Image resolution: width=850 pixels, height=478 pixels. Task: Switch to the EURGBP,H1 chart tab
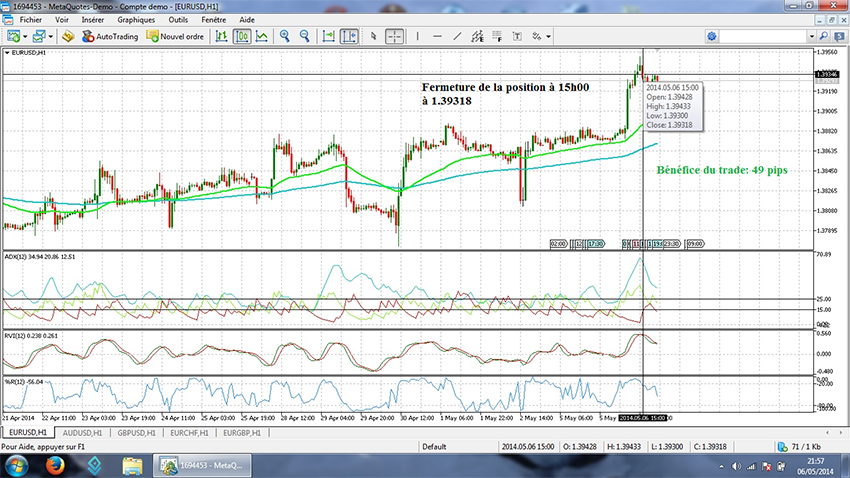(x=242, y=432)
